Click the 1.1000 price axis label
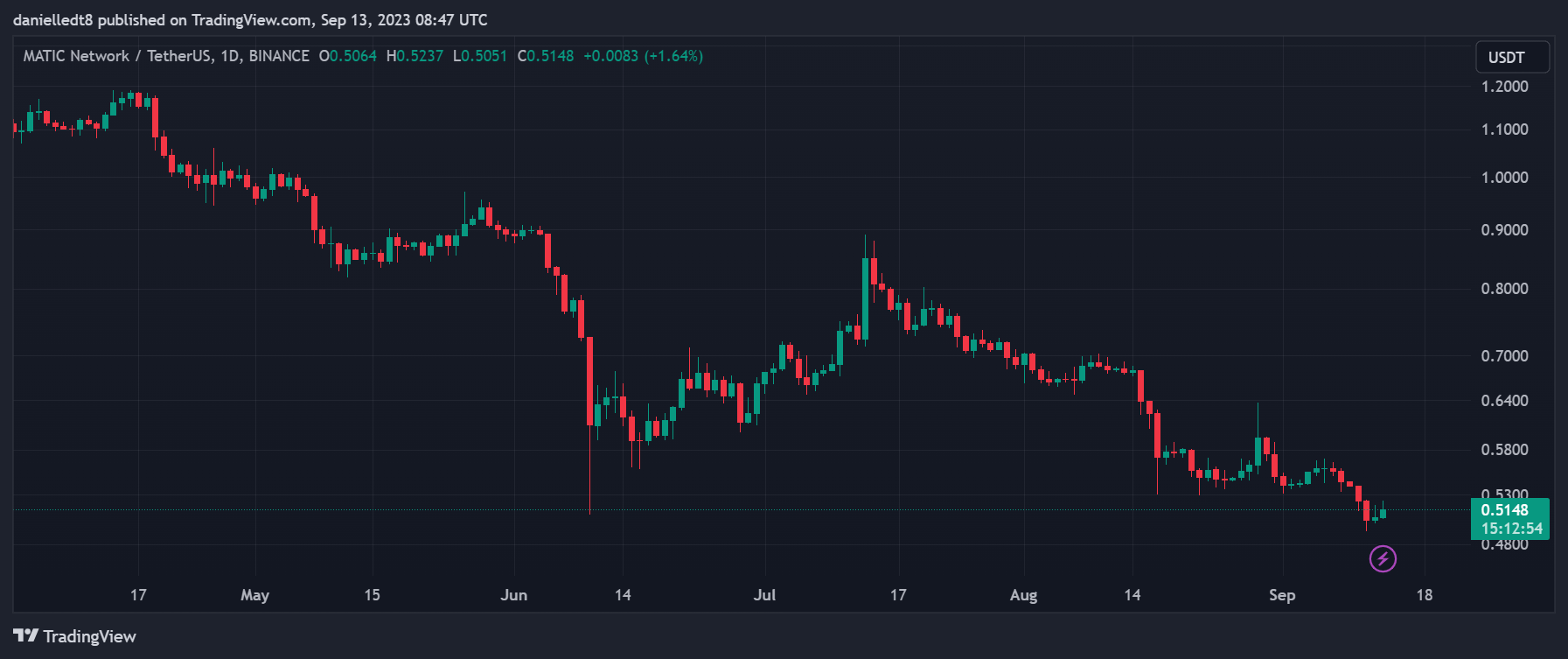 [x=1505, y=130]
